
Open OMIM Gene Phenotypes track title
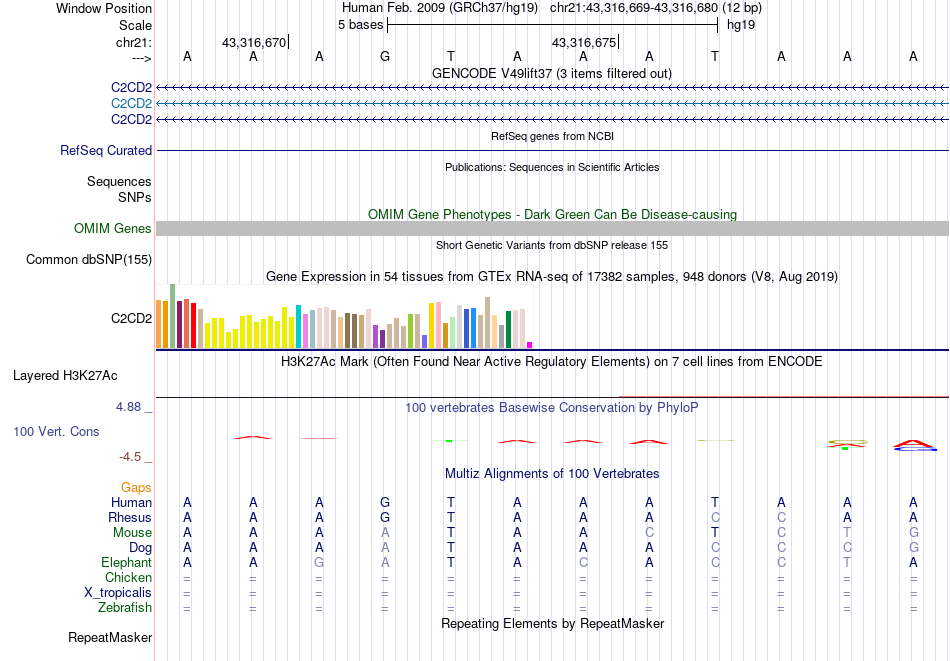[552, 214]
